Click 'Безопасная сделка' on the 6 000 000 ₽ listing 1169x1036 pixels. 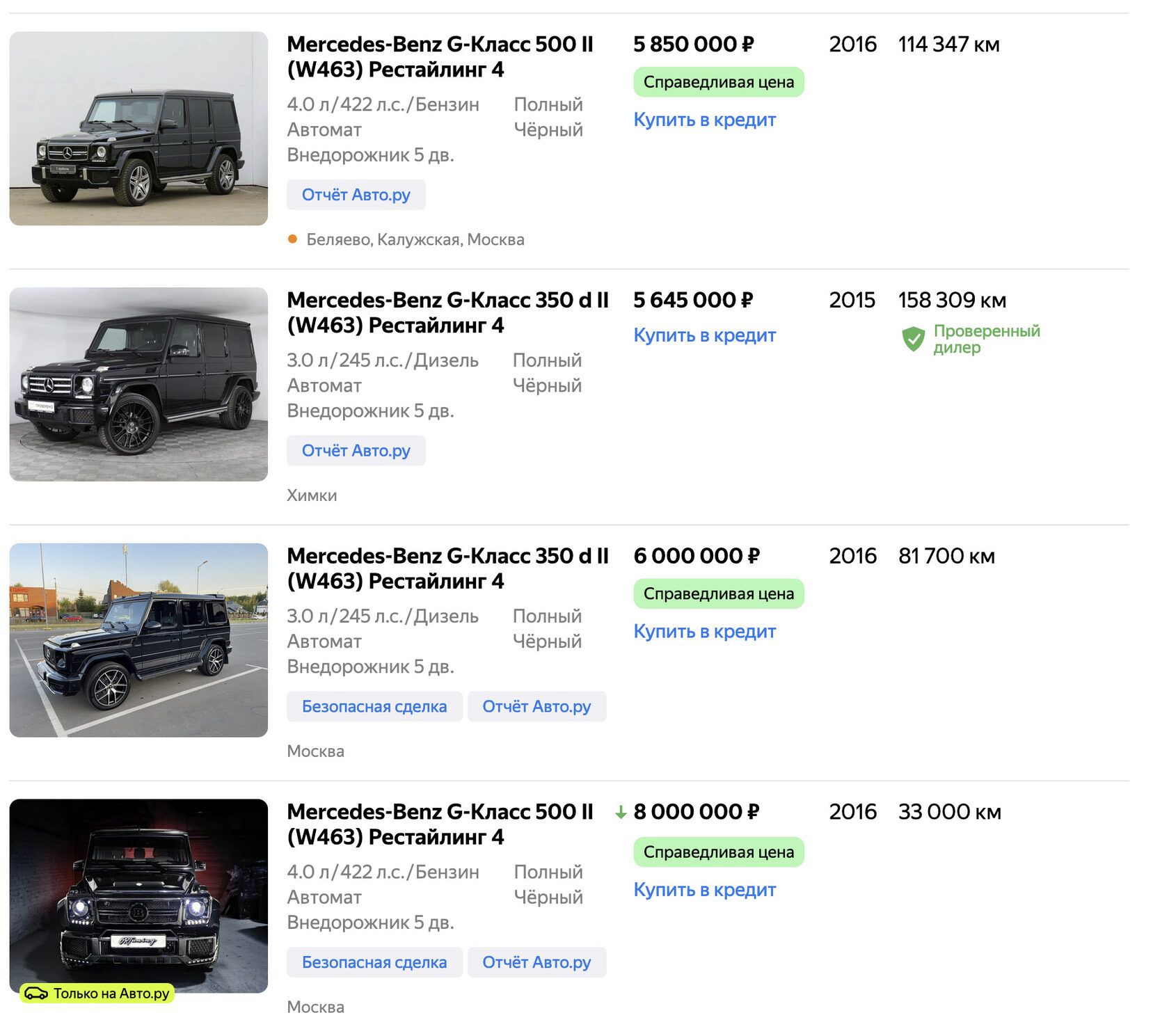pyautogui.click(x=374, y=707)
